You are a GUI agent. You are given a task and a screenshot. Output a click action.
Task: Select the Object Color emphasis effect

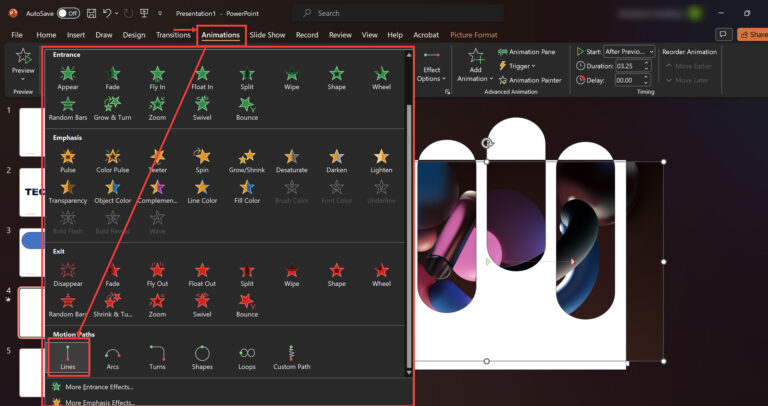(113, 191)
